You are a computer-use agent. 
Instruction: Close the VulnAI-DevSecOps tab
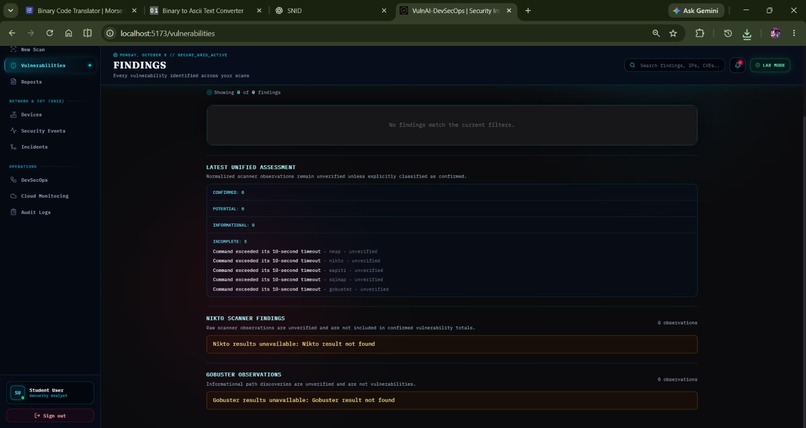509,11
